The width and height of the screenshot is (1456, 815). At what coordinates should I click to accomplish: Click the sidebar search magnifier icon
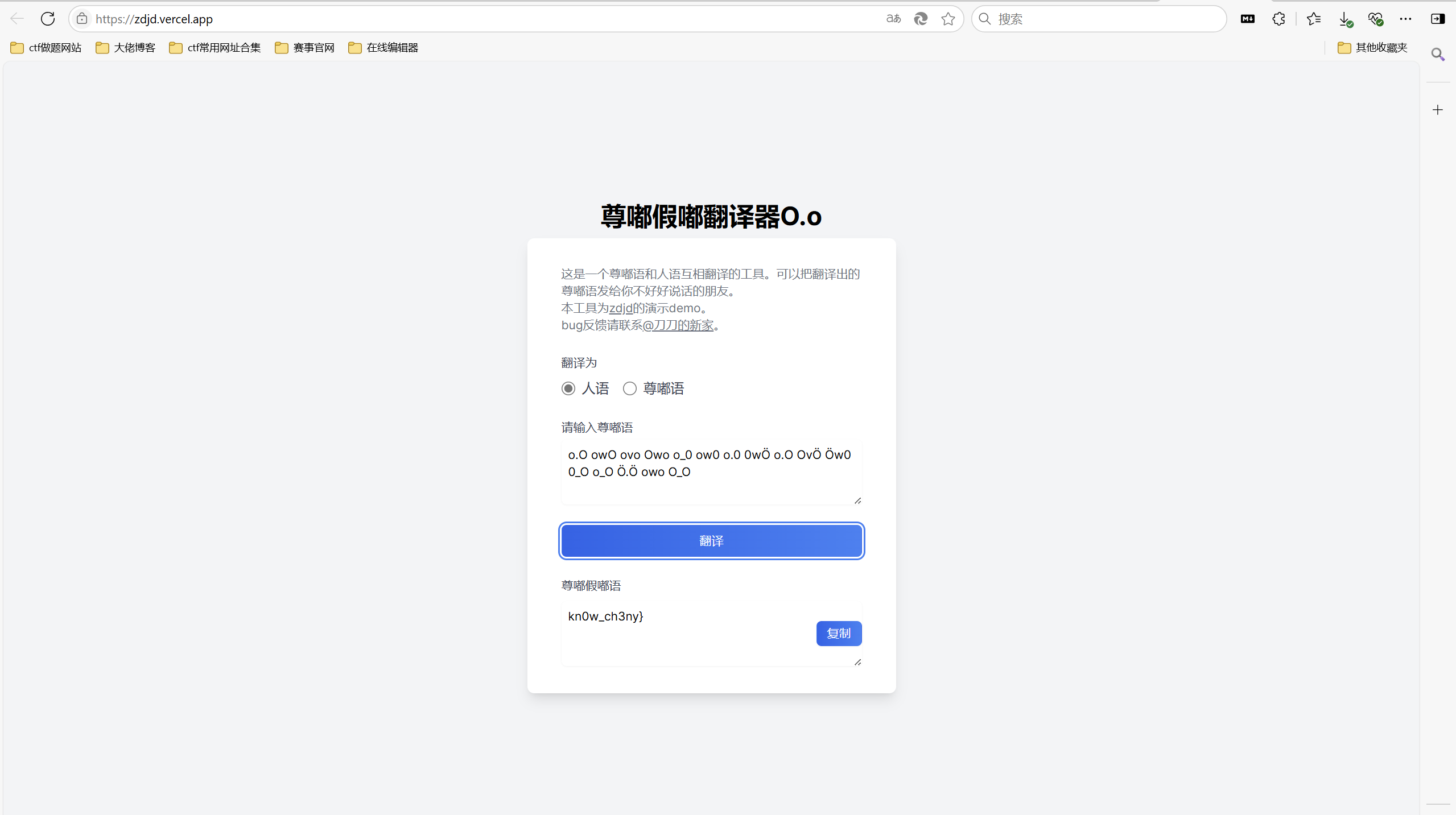pos(1438,55)
